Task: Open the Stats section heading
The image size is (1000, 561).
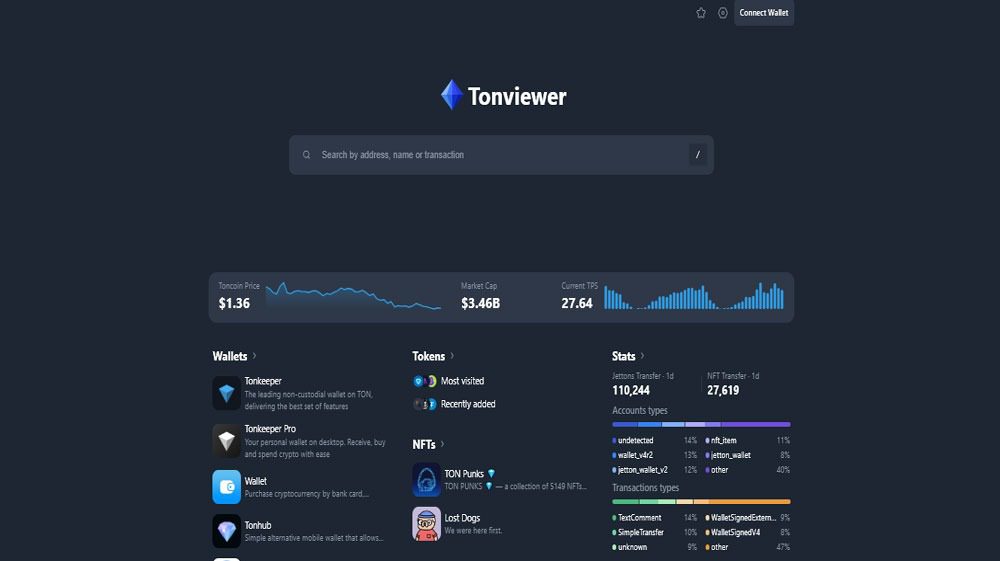Action: [x=624, y=356]
